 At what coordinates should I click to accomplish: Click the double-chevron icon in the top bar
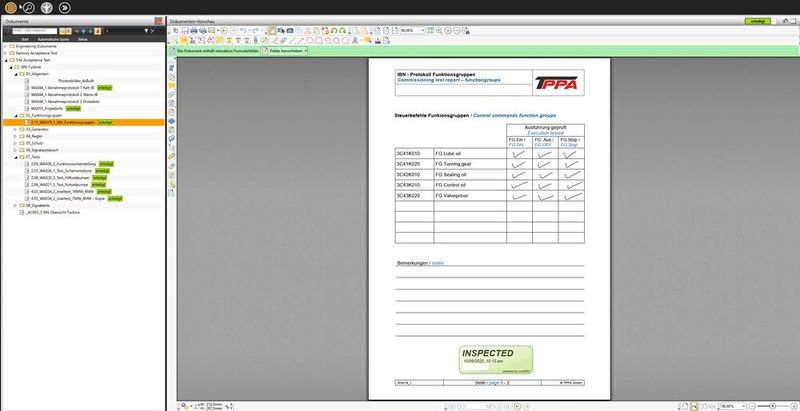(64, 7)
